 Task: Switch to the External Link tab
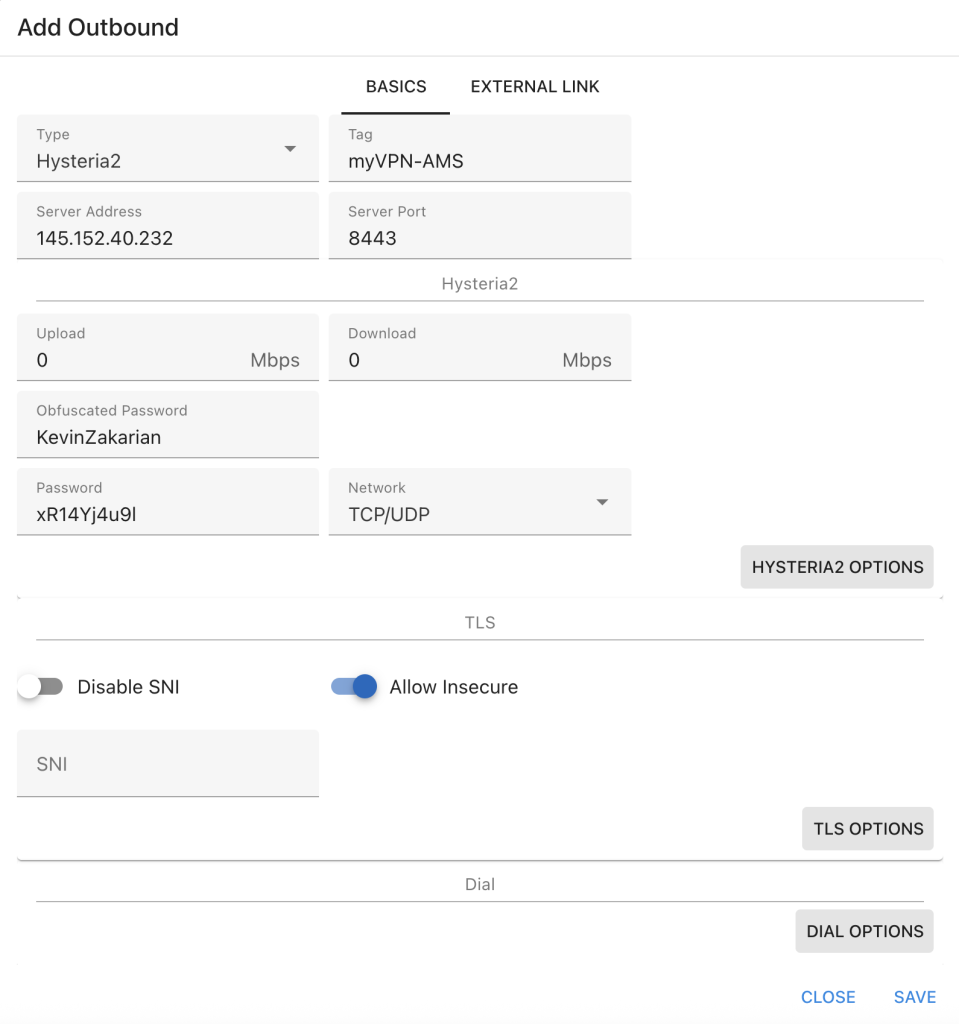(535, 87)
